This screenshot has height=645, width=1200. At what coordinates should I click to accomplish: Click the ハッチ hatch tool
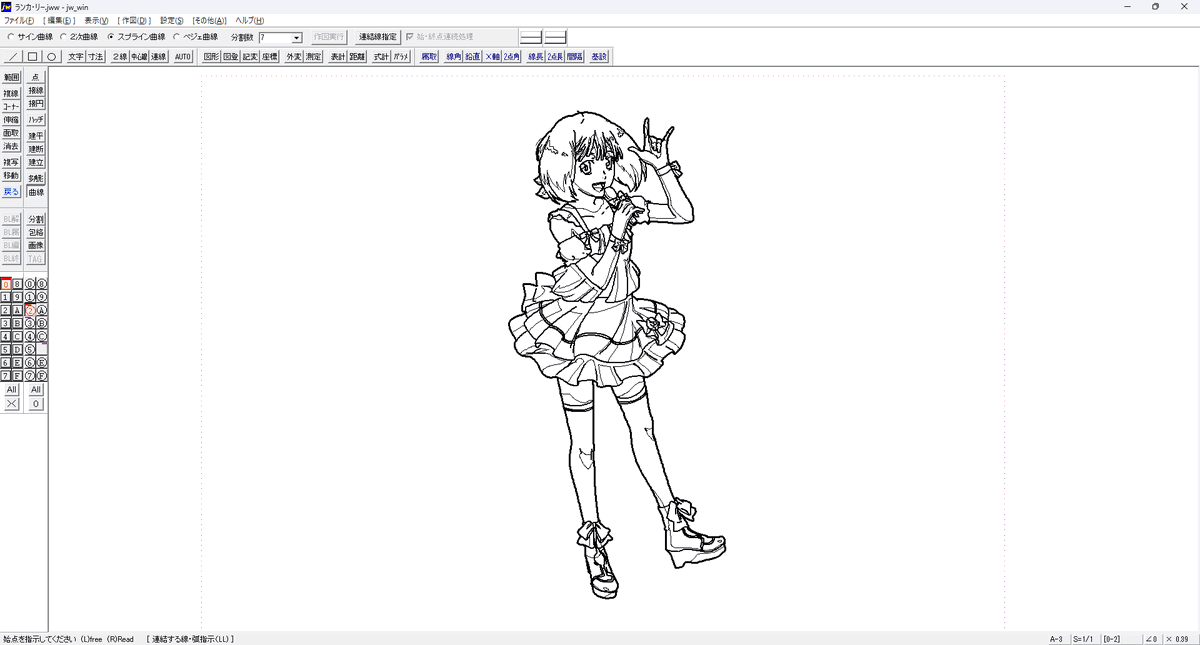click(36, 119)
